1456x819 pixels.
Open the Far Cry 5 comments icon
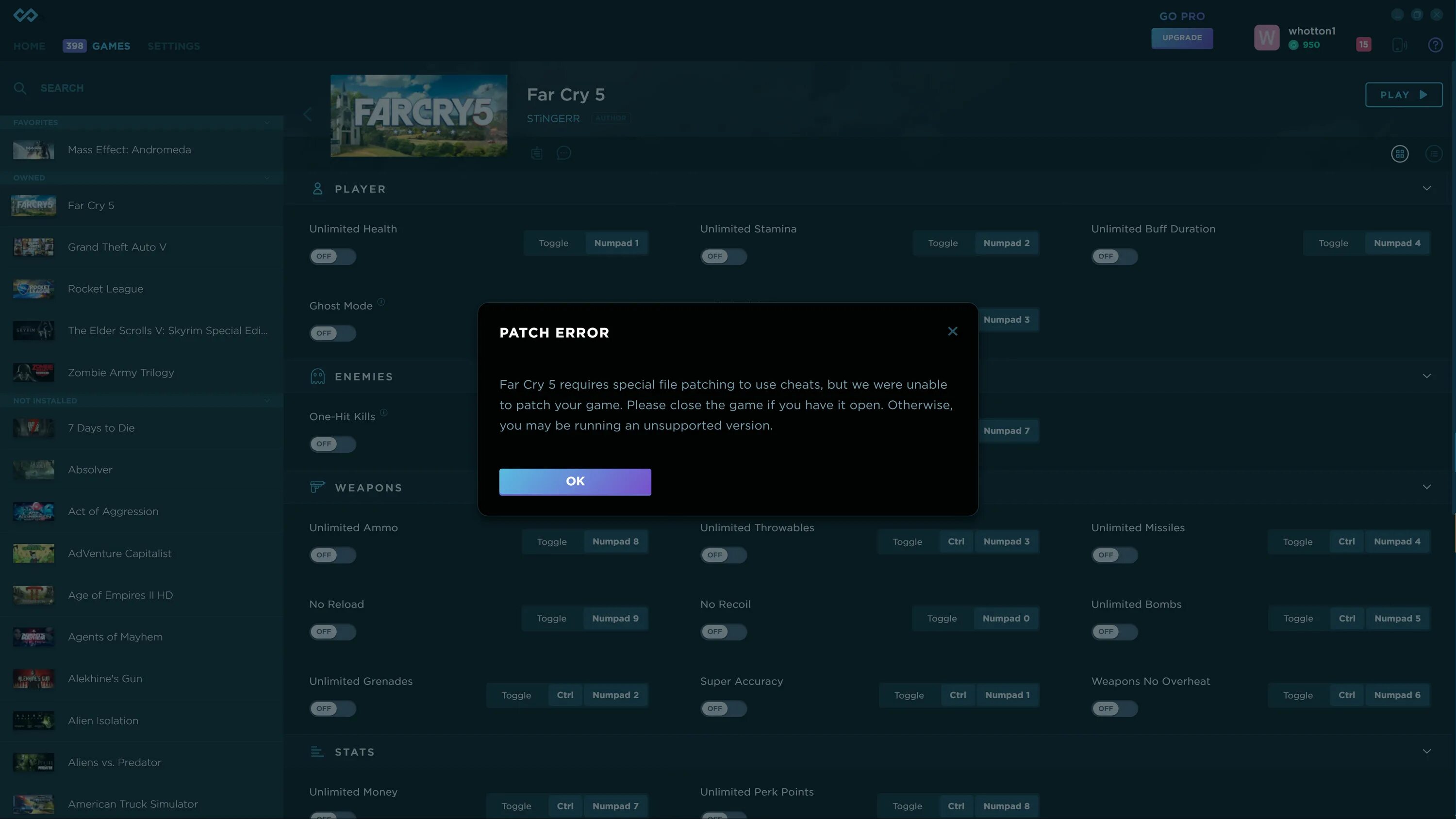click(x=563, y=153)
